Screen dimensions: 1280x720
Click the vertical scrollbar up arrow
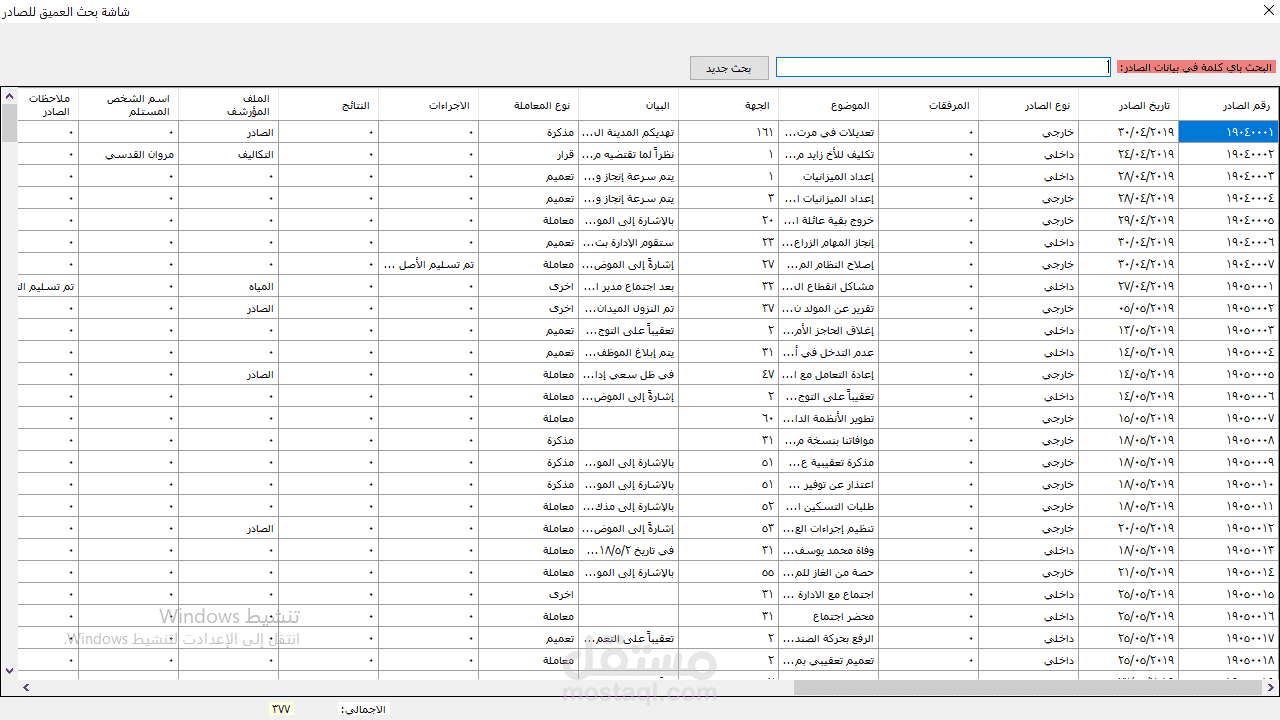coord(10,97)
